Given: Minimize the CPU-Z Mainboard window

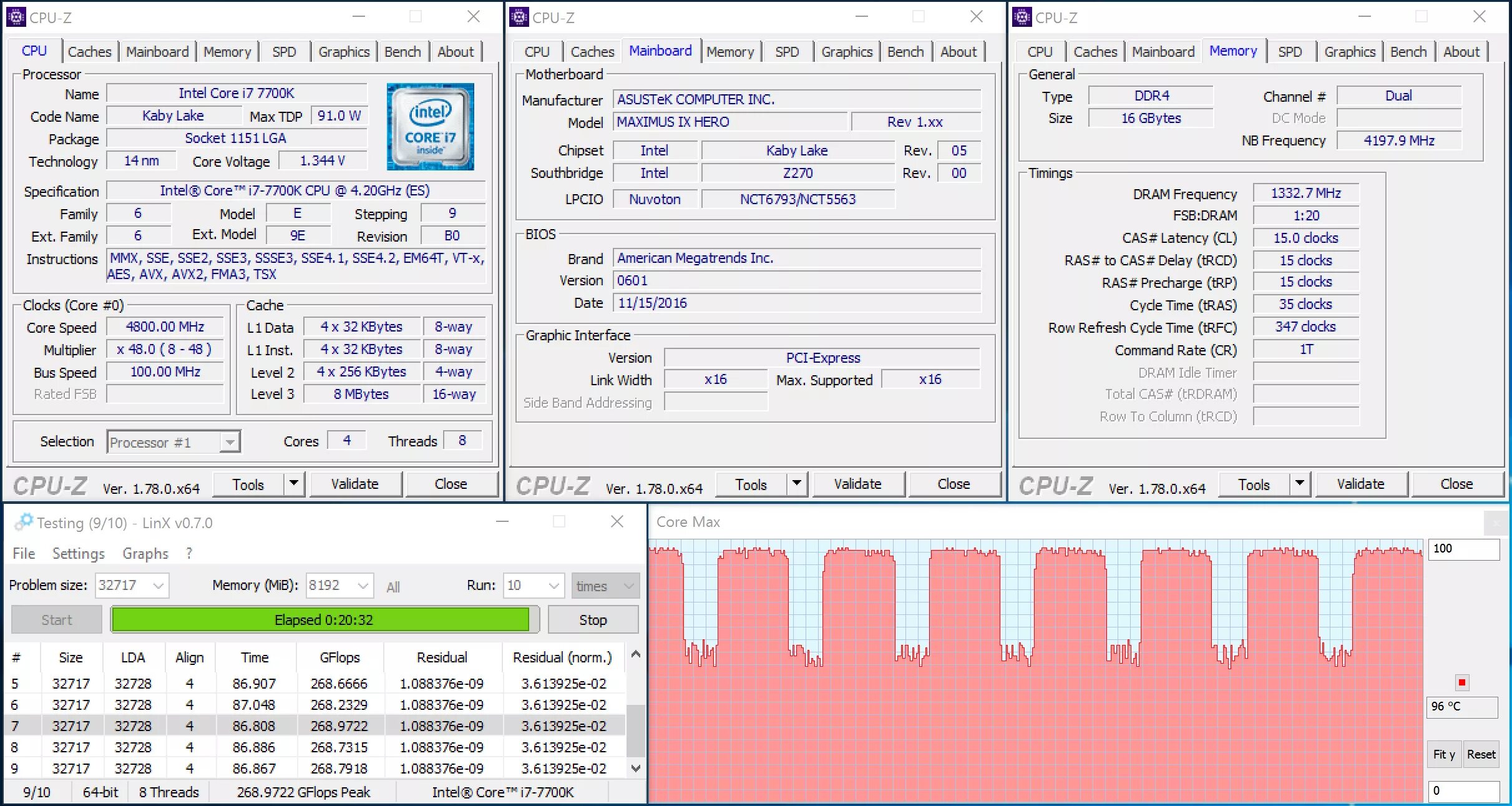Looking at the screenshot, I should pos(862,17).
